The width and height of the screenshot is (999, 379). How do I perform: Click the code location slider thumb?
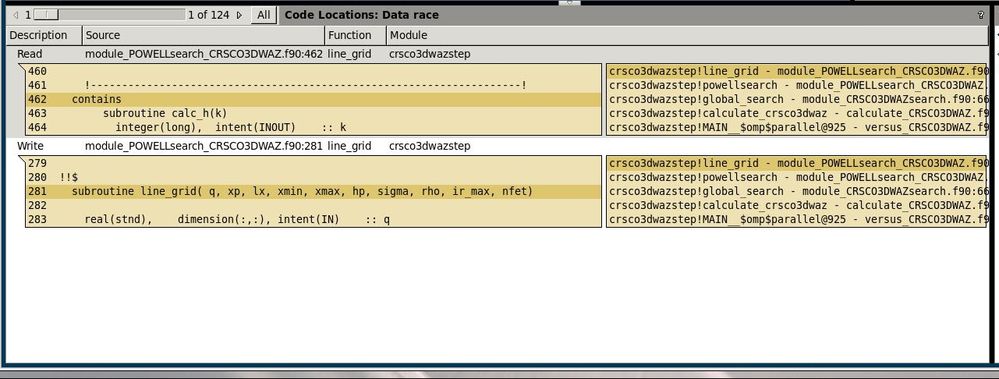click(46, 15)
